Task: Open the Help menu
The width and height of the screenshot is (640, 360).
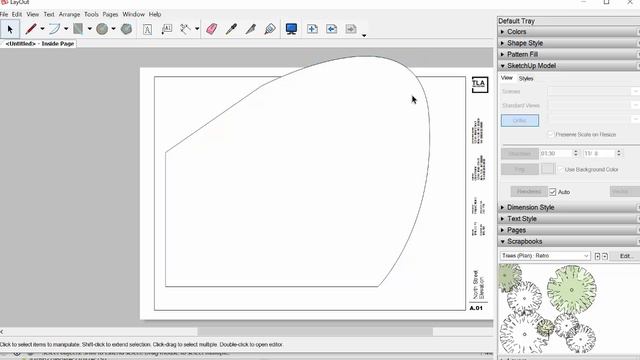Action: 155,14
